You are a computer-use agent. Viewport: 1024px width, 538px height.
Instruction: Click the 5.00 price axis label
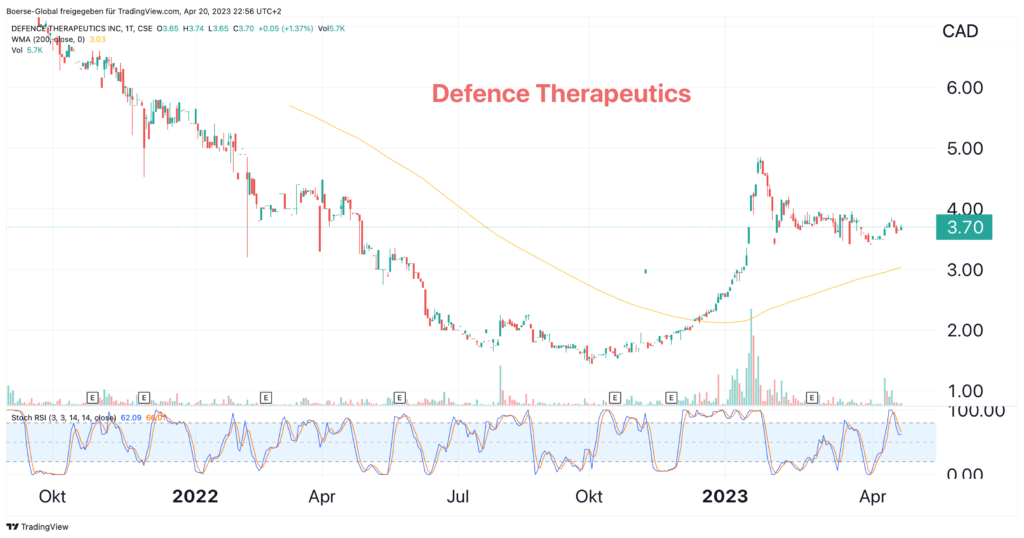tap(965, 148)
